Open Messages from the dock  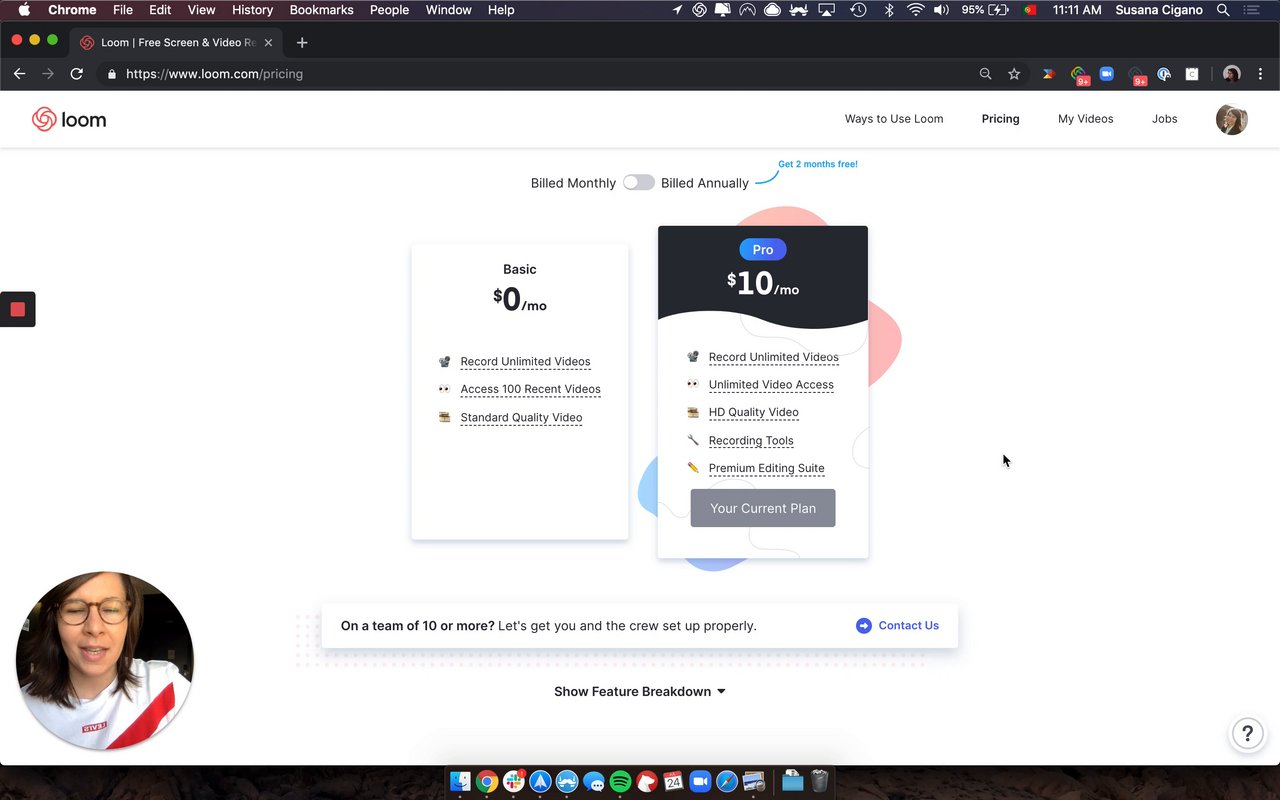click(593, 781)
